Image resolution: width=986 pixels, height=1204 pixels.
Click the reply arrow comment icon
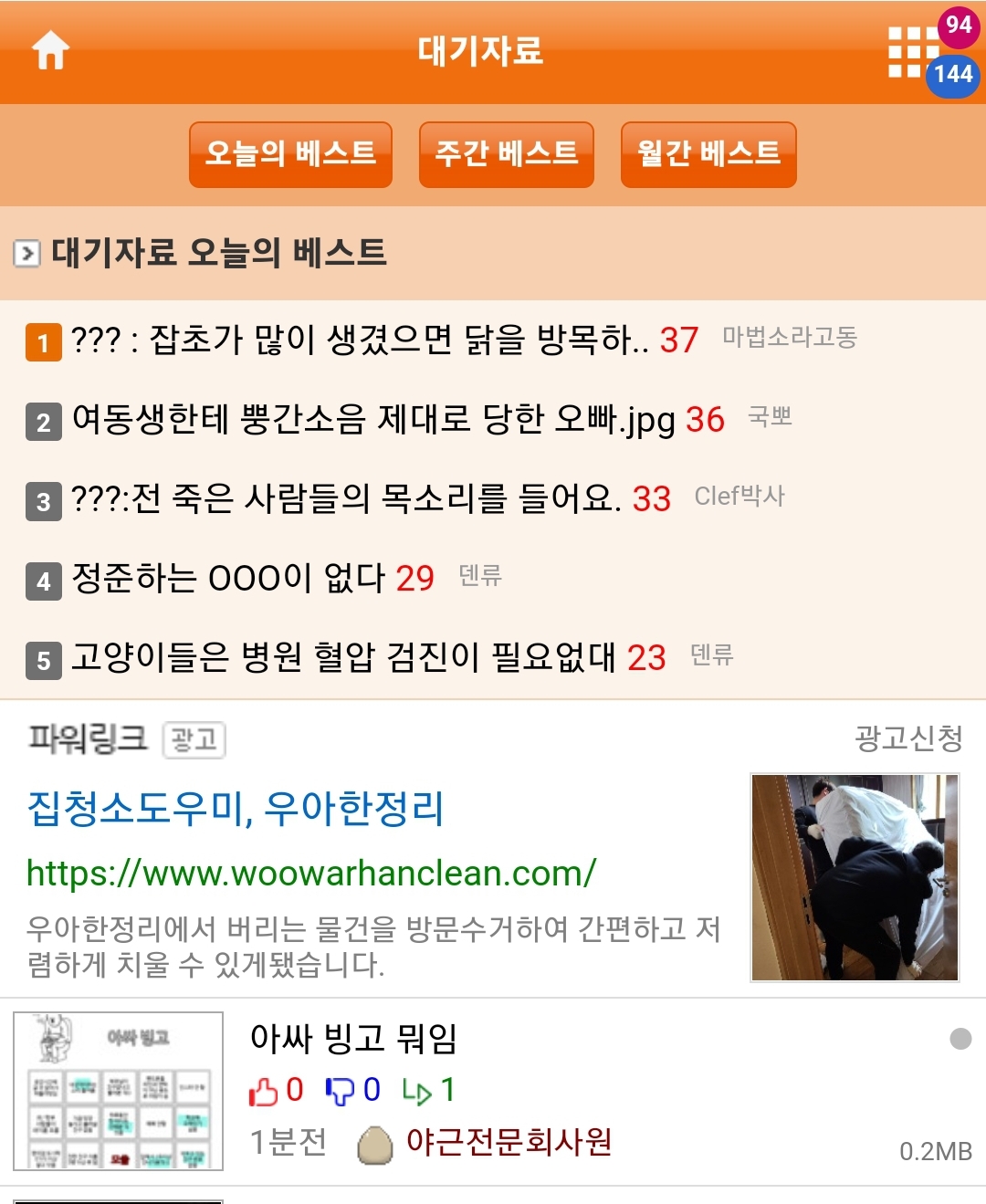[416, 1091]
